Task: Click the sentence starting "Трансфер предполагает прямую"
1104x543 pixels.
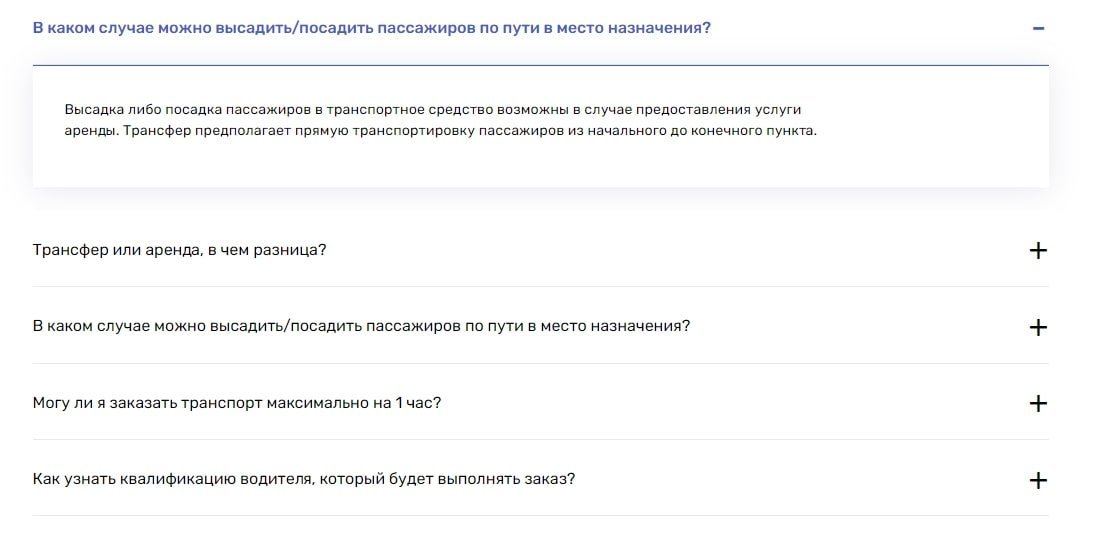Action: [x=472, y=132]
